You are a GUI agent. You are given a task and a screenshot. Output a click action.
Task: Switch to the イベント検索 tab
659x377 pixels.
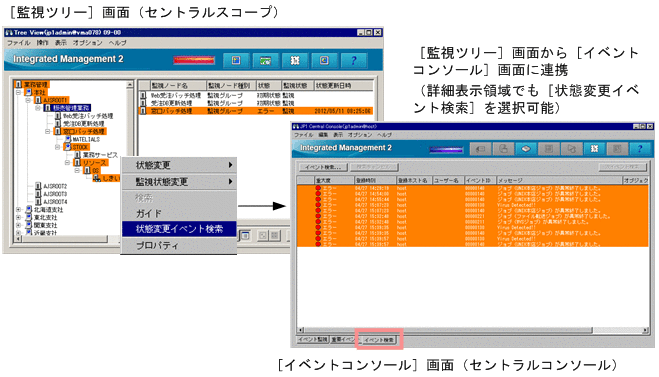[x=379, y=340]
